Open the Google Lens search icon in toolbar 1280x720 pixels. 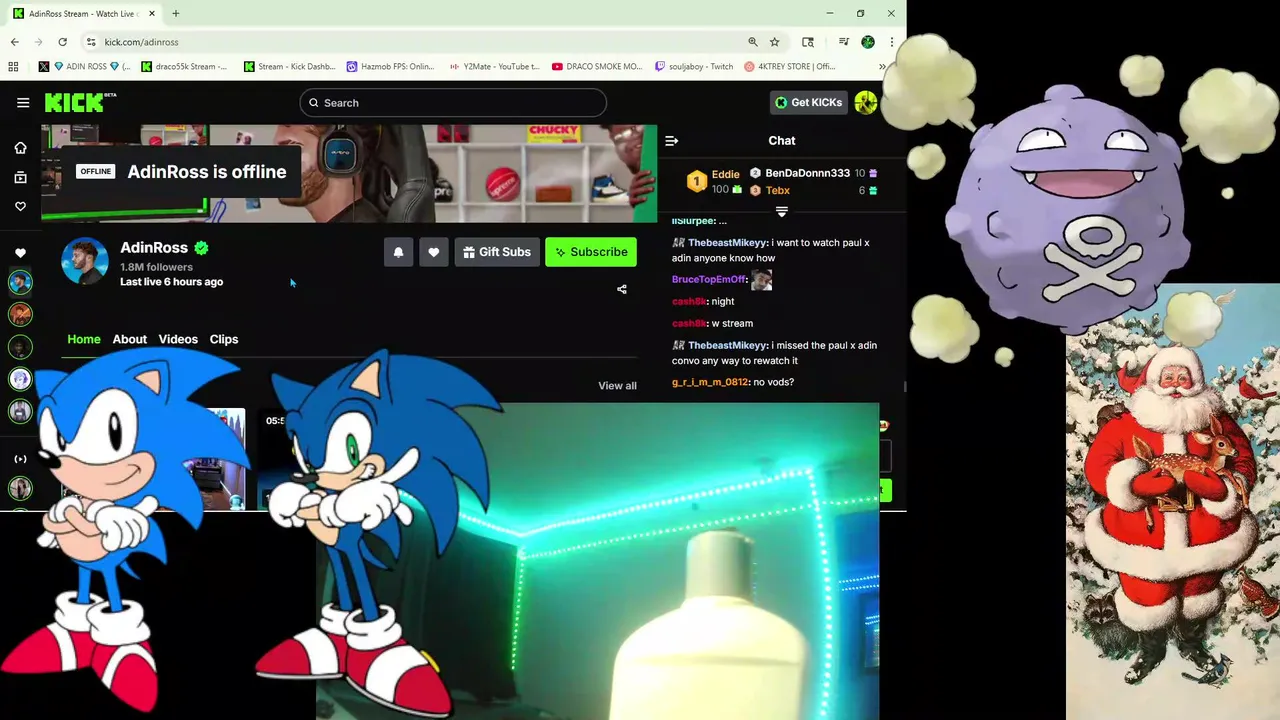pyautogui.click(x=808, y=42)
